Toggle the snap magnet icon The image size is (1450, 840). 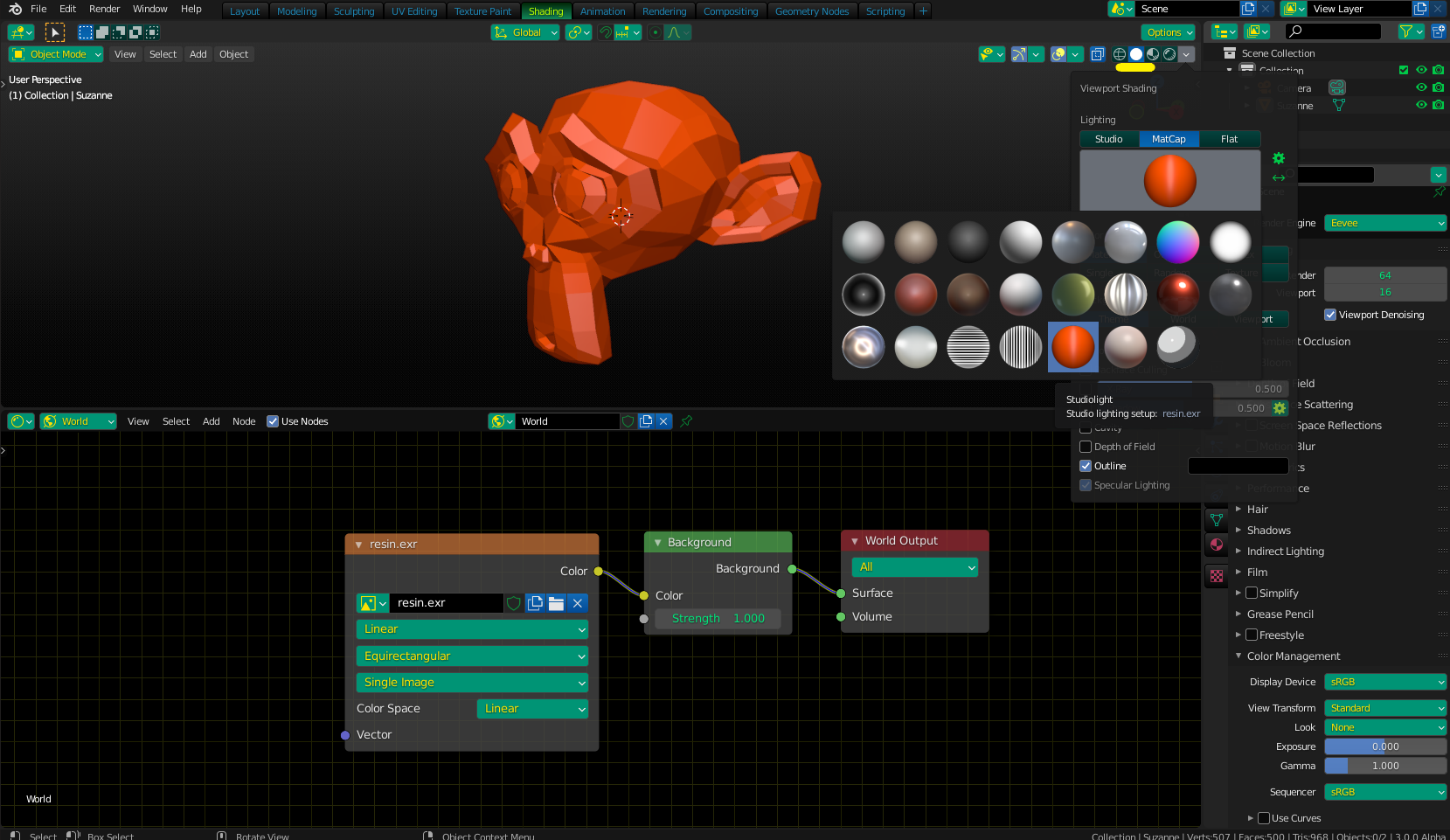point(606,32)
